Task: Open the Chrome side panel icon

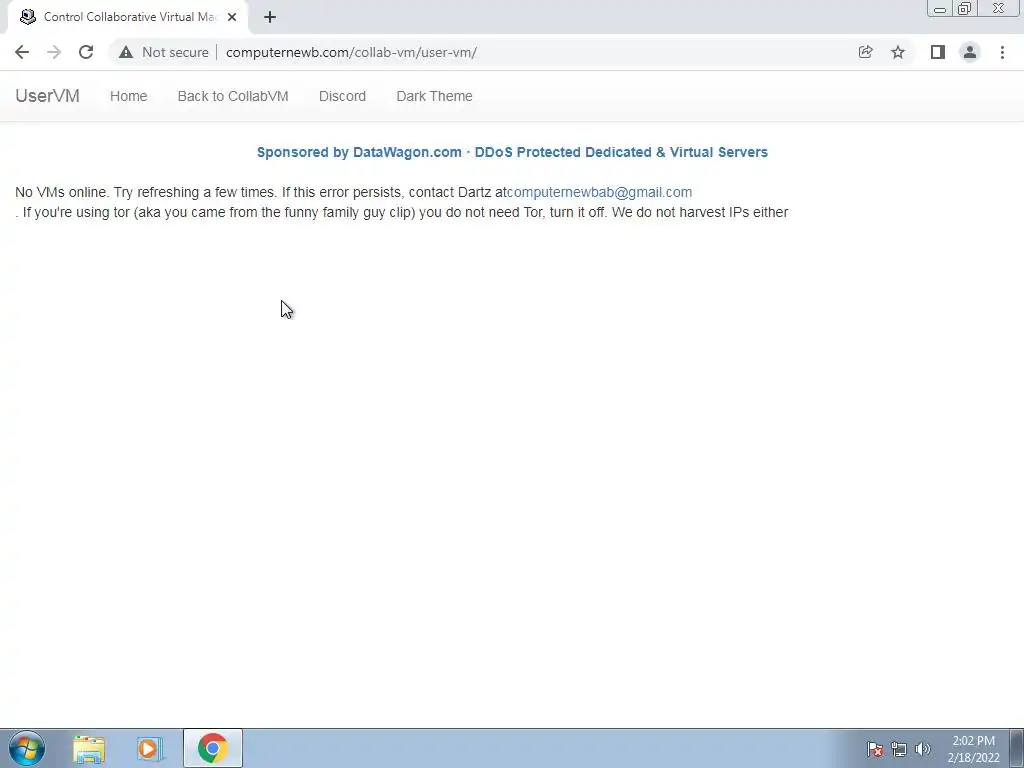Action: point(938,52)
